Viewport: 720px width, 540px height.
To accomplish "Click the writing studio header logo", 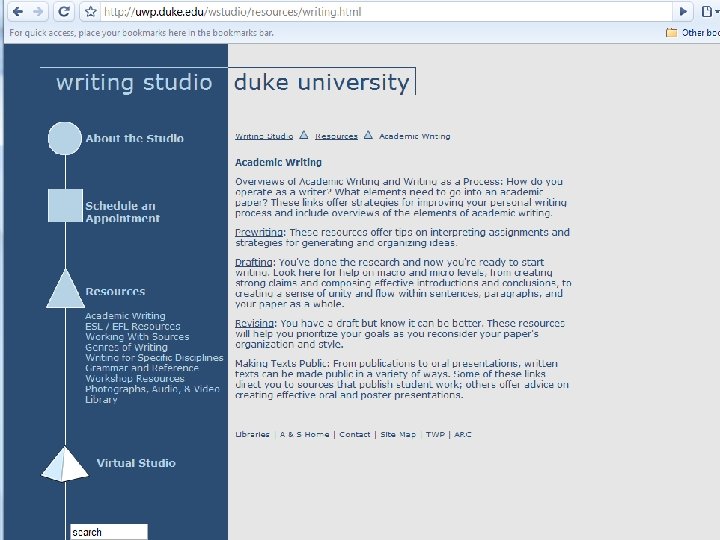I will point(134,83).
